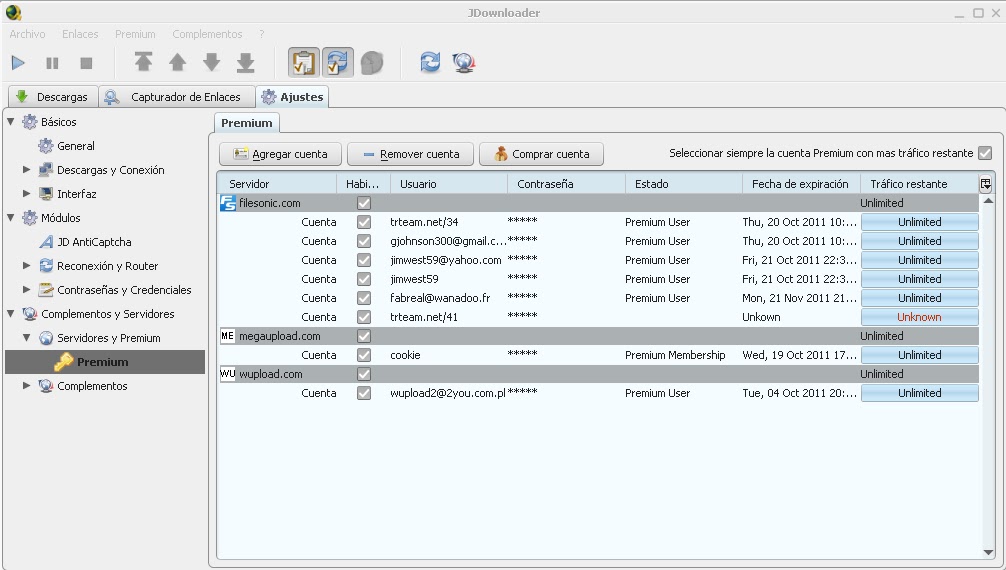Disable the filesonic.com host checkbox

click(364, 203)
